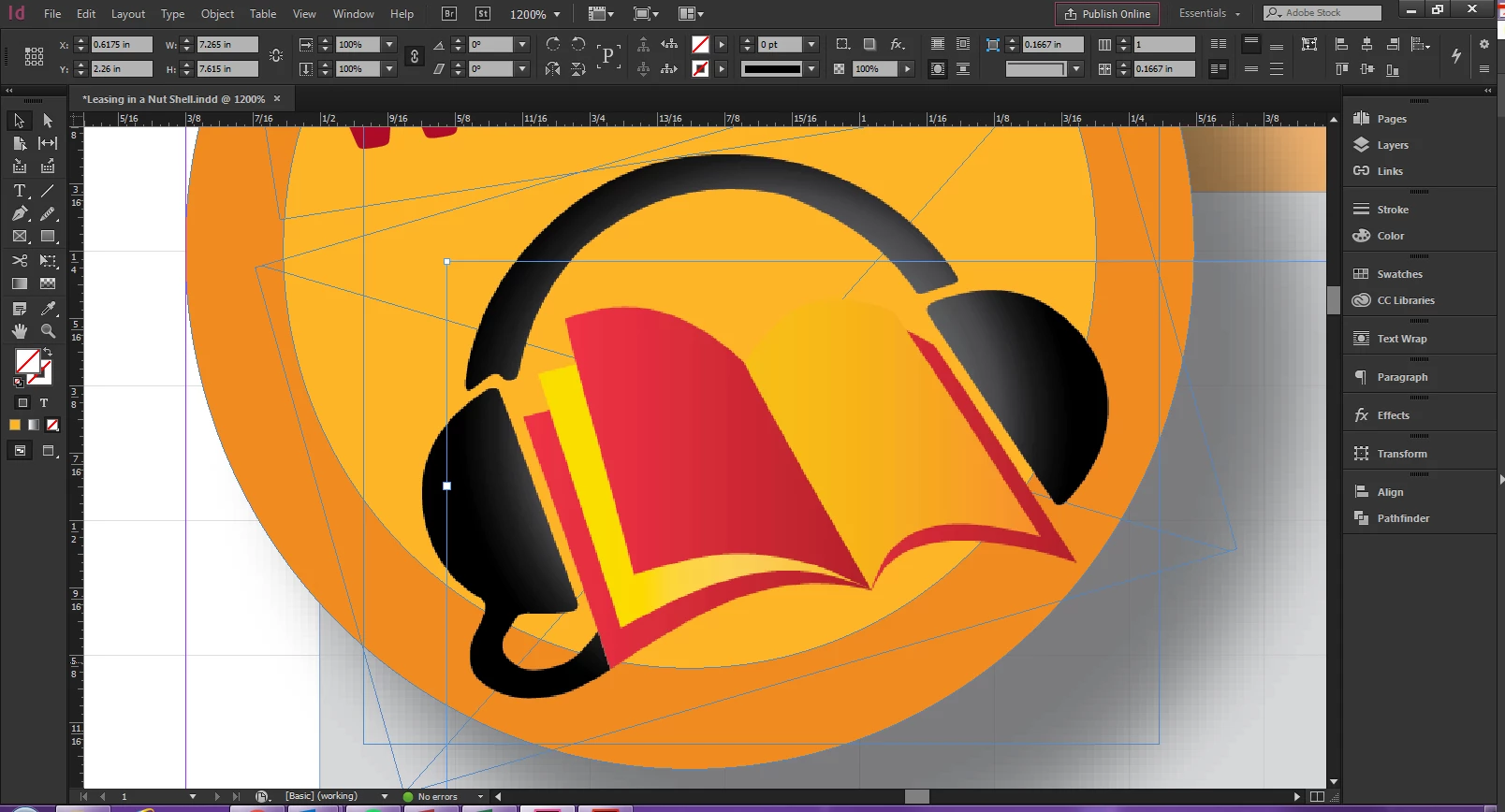Expand the scale X percentage dropdown
The image size is (1505, 812).
point(389,44)
